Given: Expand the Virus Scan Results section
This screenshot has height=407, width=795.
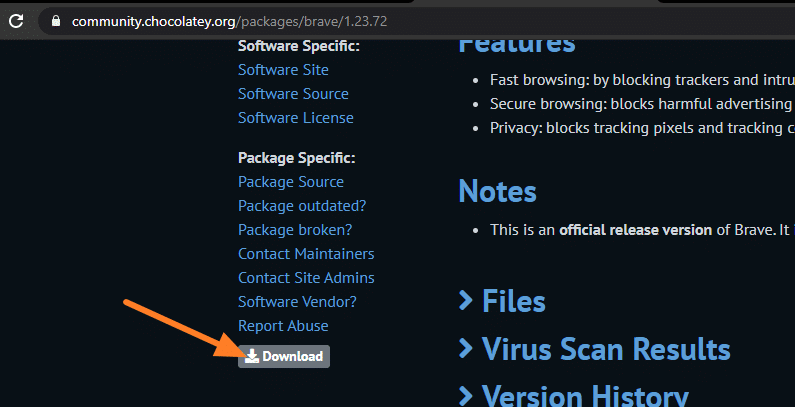Looking at the screenshot, I should pos(594,349).
